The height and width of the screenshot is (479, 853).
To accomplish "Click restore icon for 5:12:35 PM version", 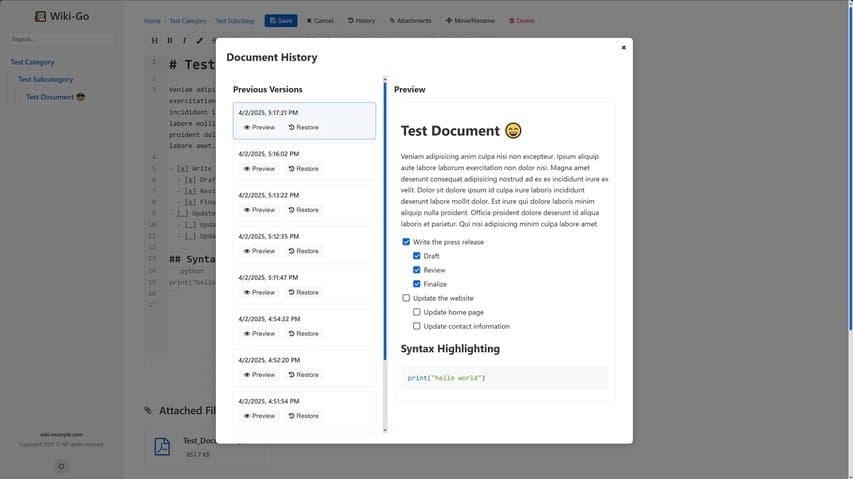I will click(291, 251).
